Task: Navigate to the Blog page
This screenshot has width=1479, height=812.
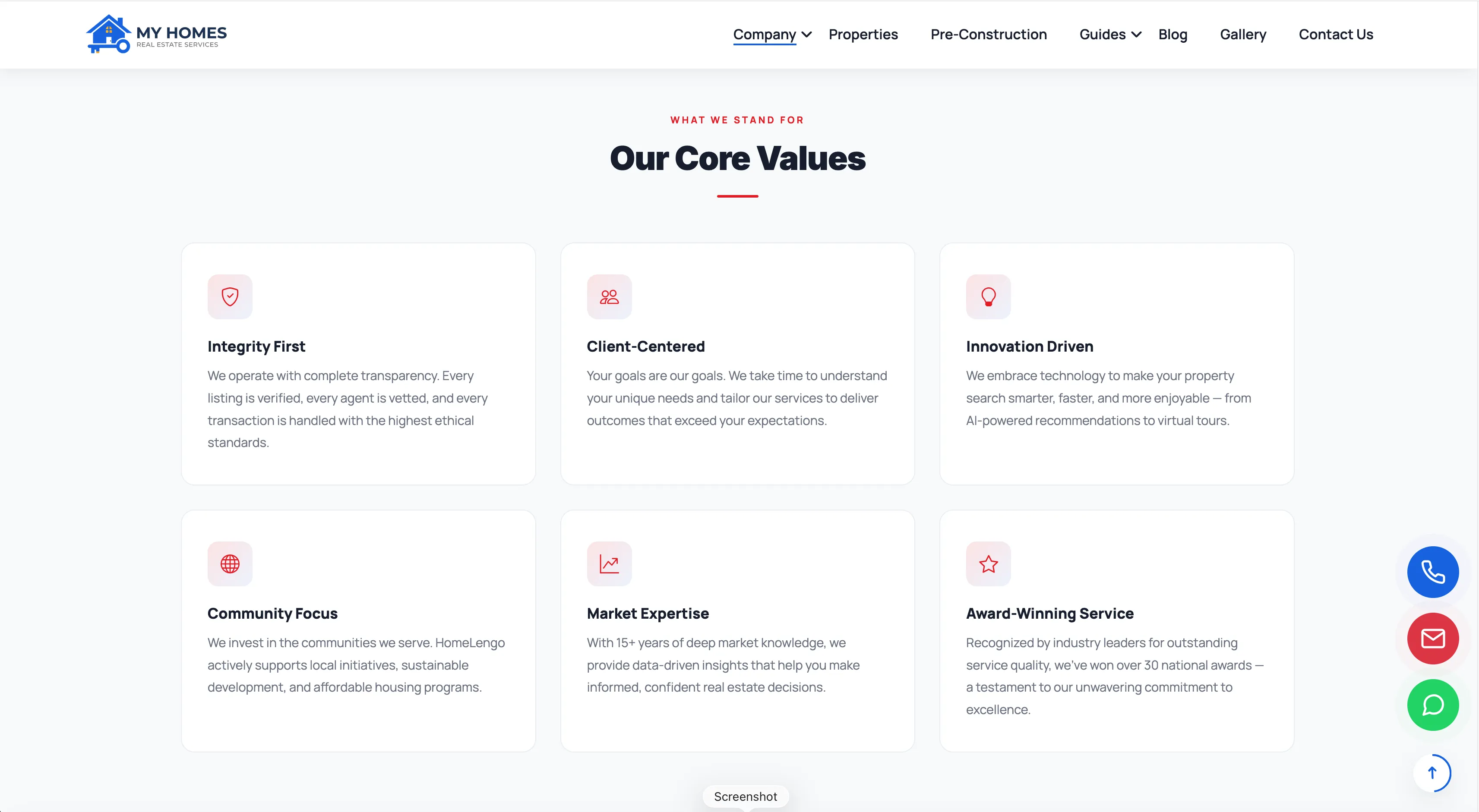Action: point(1172,35)
